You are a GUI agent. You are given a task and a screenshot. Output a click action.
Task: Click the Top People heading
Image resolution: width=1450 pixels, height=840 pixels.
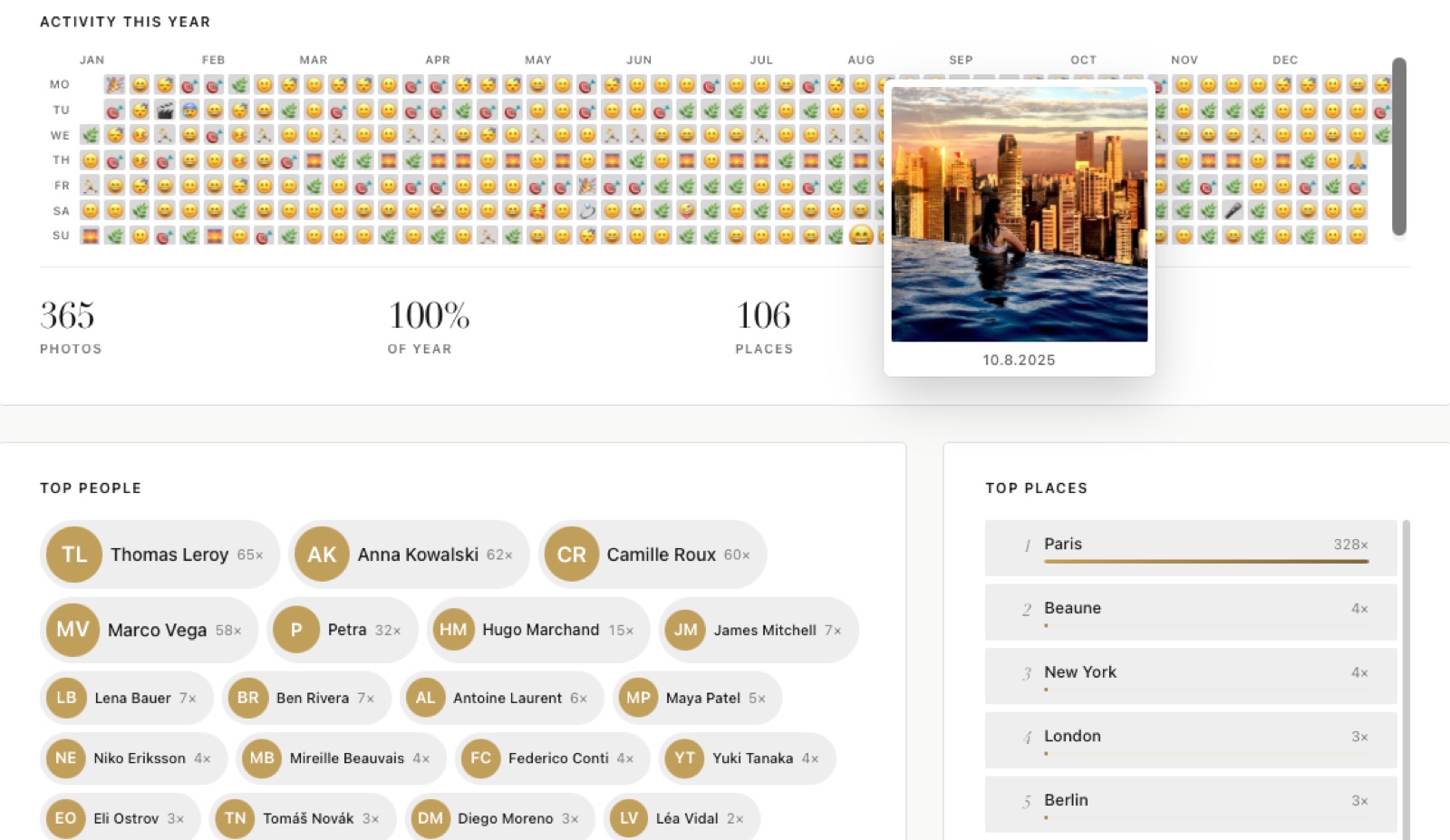(x=91, y=488)
